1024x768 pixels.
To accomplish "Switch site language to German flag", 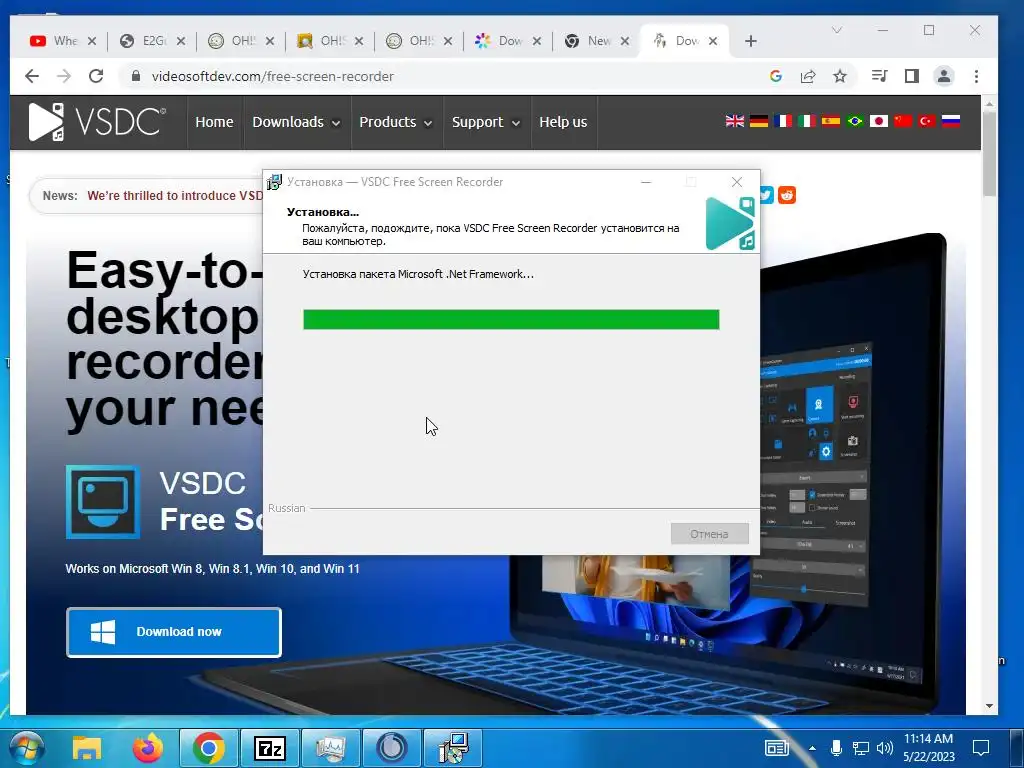I will 759,121.
